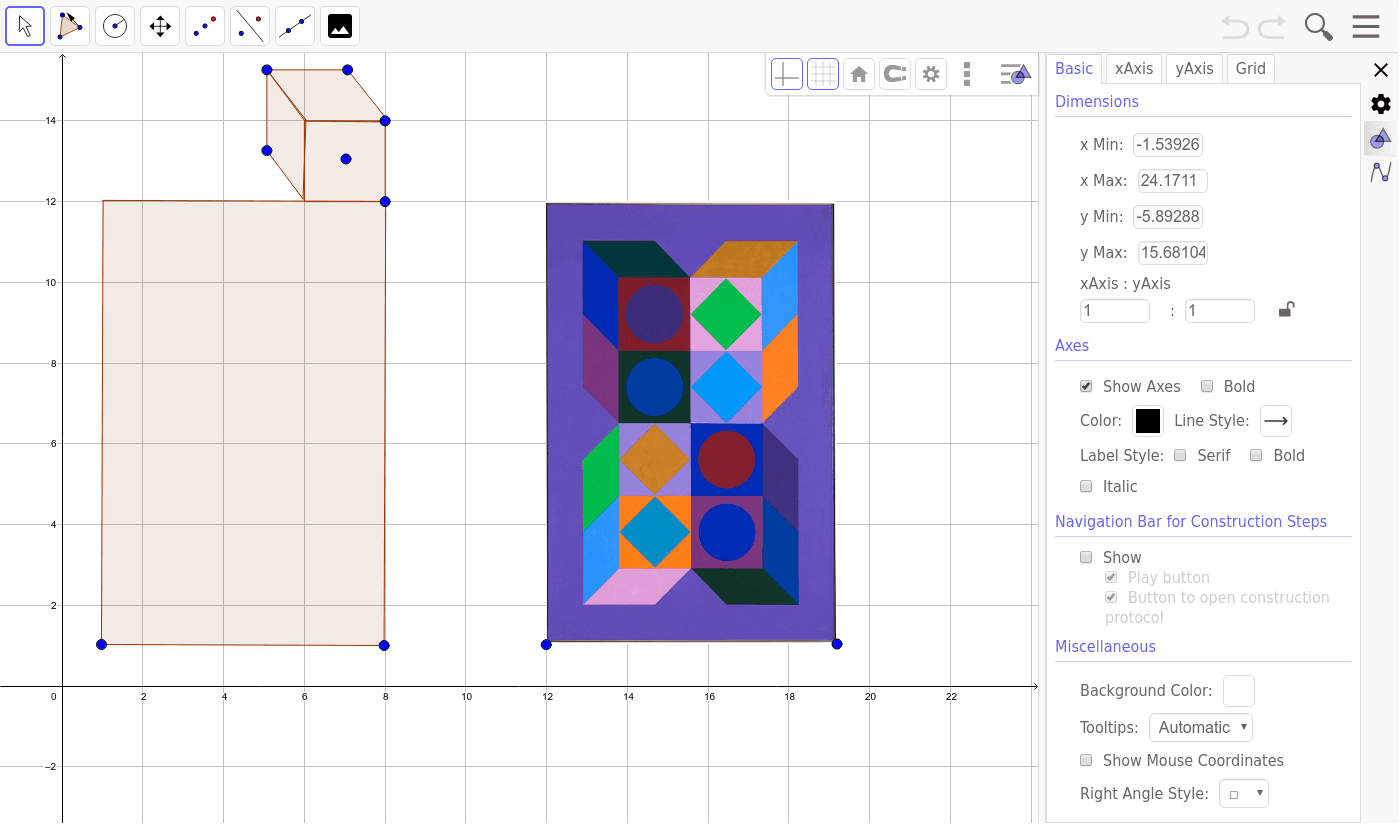Select the Line through two points tool
The image size is (1400, 825).
[295, 26]
